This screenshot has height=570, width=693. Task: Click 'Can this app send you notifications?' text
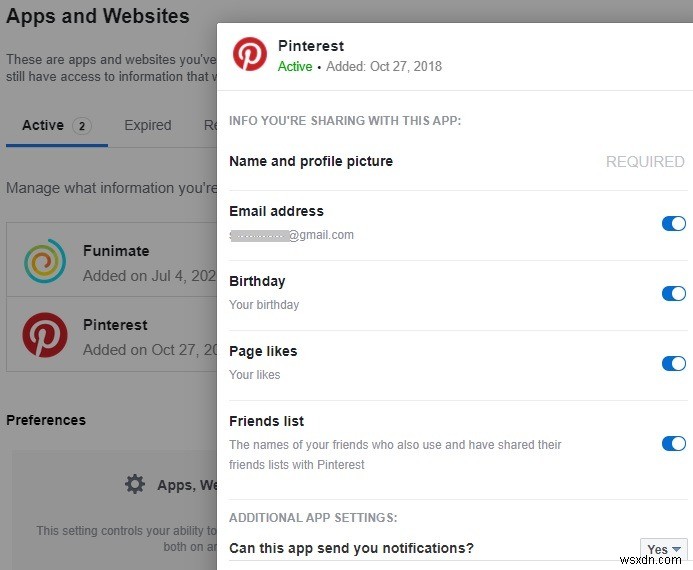click(351, 548)
